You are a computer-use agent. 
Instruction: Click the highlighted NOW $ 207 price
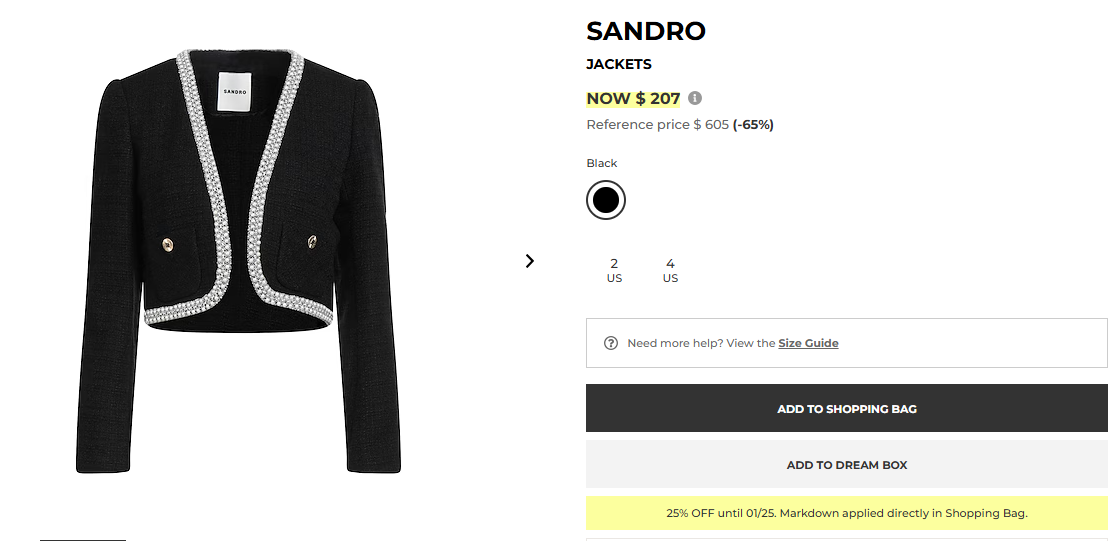[x=633, y=98]
